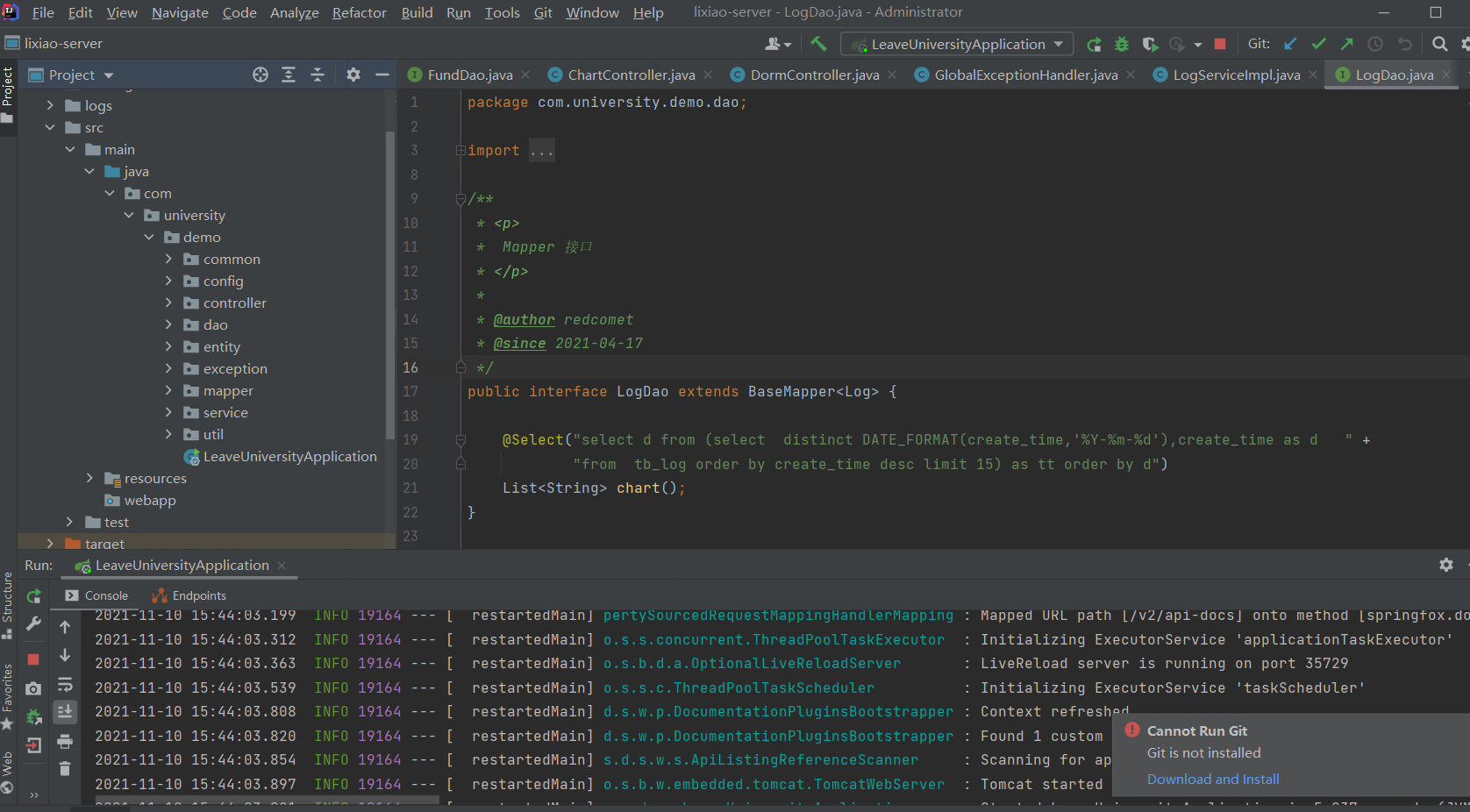1470x812 pixels.
Task: Print console output with printer icon
Action: click(65, 742)
